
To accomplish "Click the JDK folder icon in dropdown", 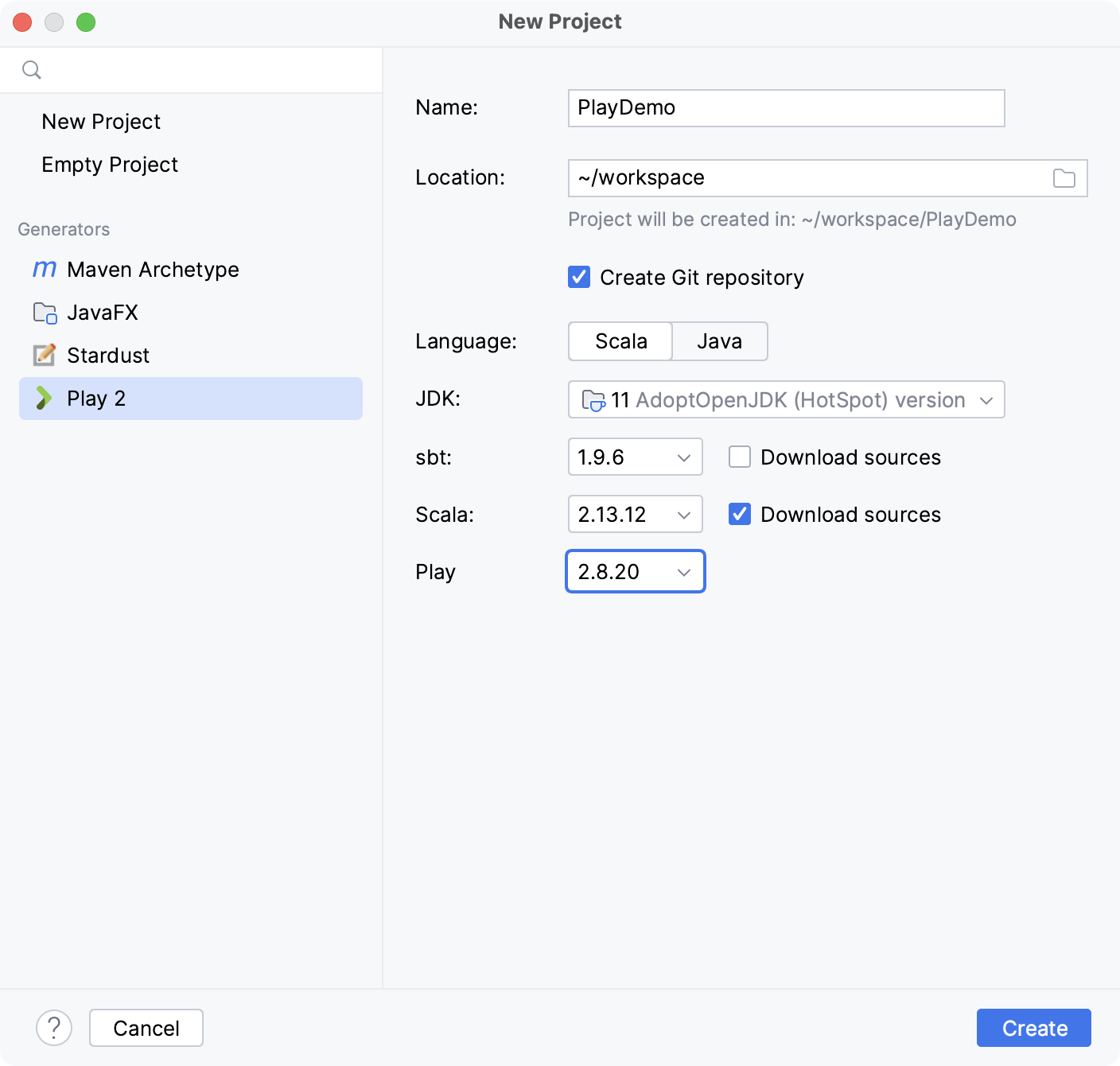I will pos(593,400).
